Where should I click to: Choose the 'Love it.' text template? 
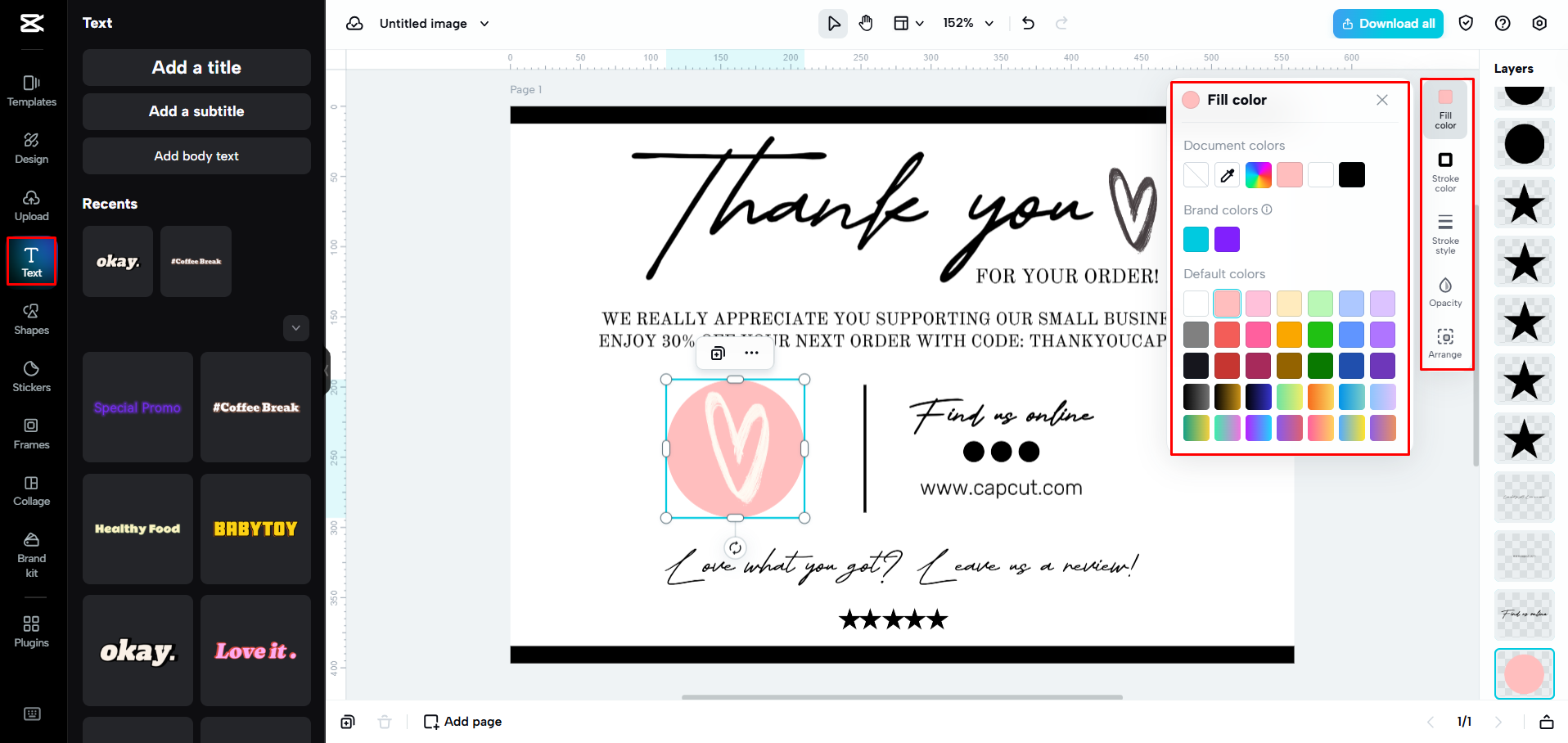[x=255, y=651]
